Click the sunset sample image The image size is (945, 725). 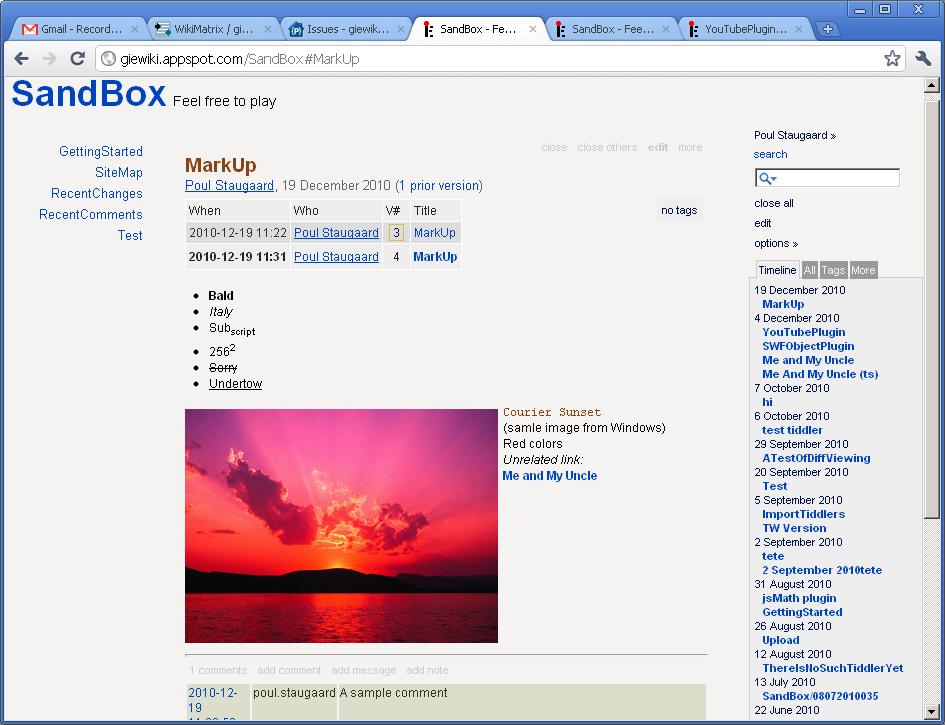341,525
